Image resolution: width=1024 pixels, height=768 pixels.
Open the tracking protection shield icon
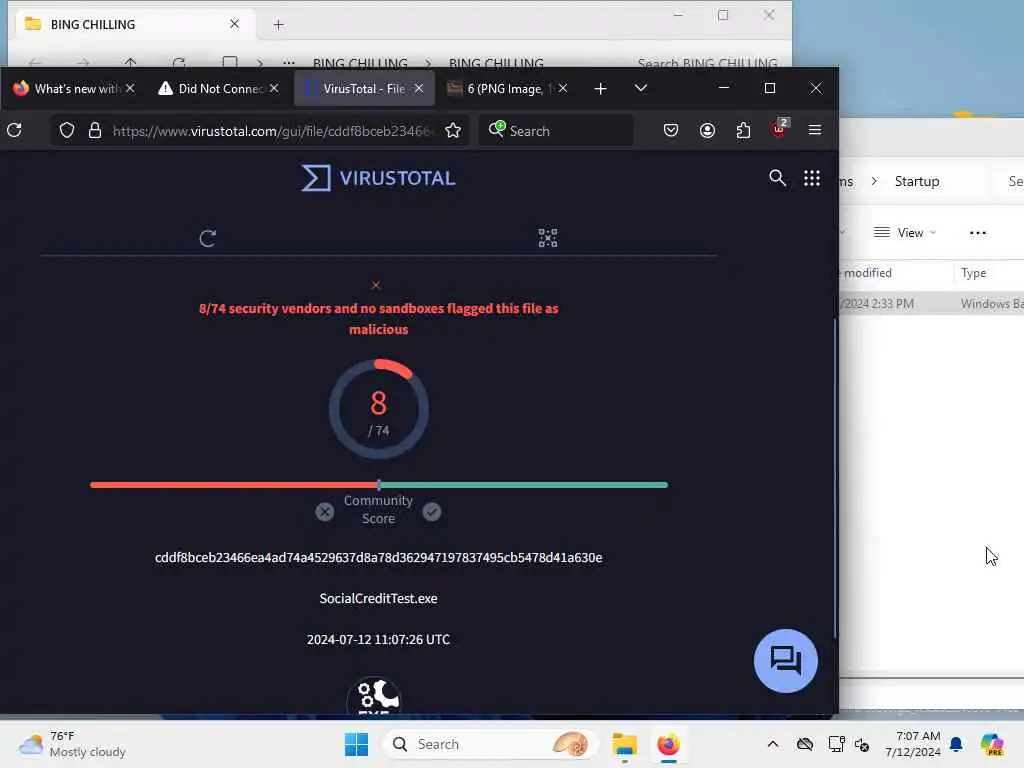[67, 130]
